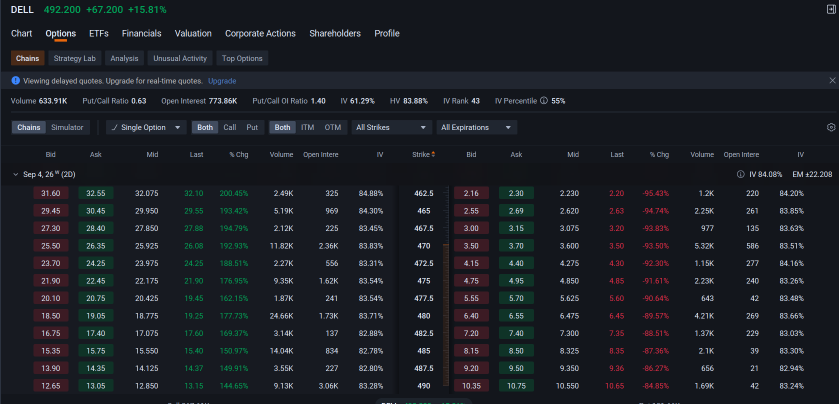Select strike 465 row
The width and height of the screenshot is (839, 404).
pyautogui.click(x=423, y=211)
